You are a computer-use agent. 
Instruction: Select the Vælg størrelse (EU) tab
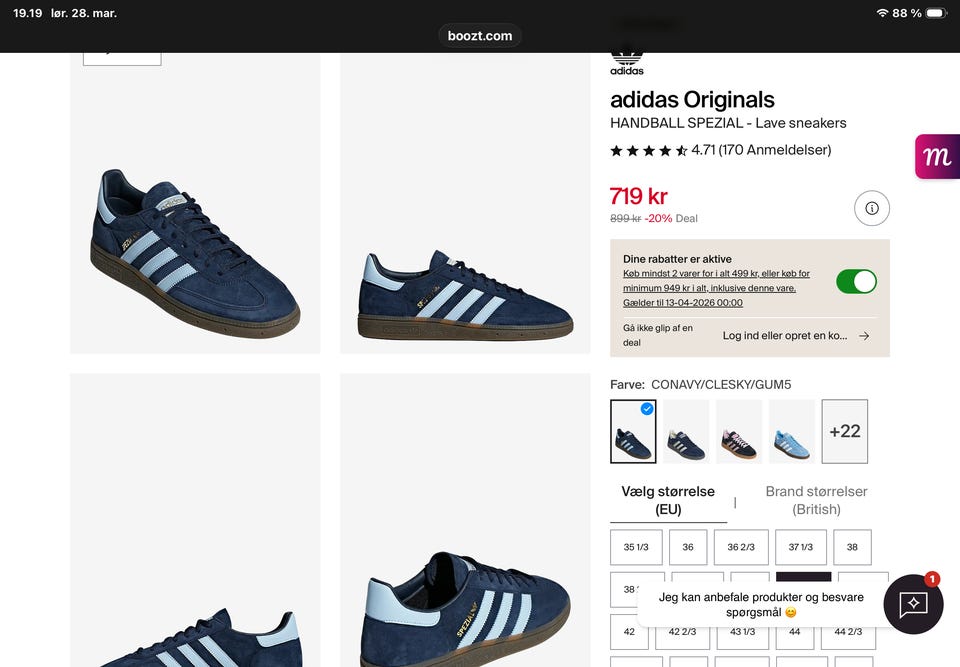pos(668,500)
